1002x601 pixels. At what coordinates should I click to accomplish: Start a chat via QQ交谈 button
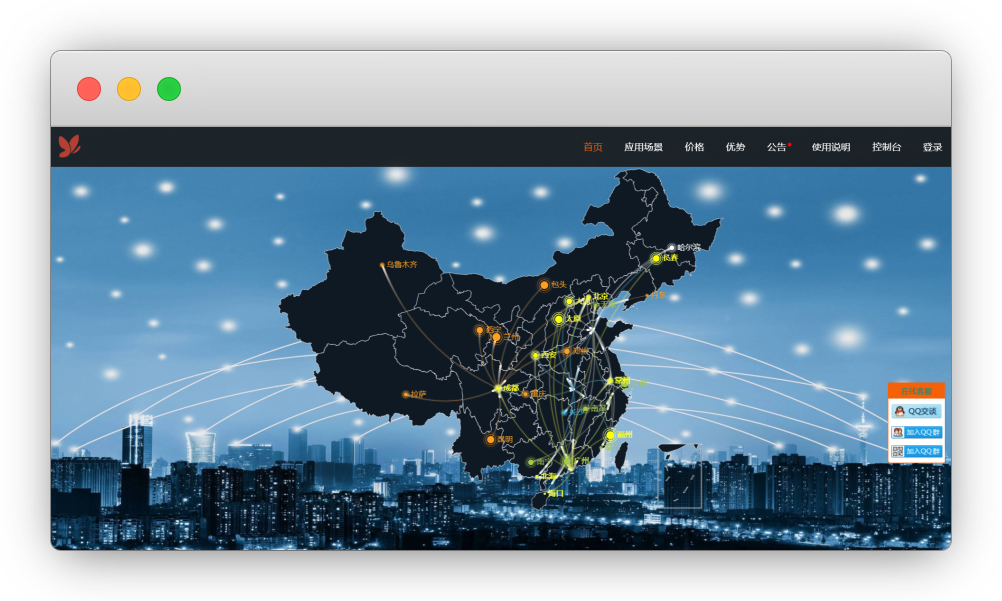click(916, 411)
